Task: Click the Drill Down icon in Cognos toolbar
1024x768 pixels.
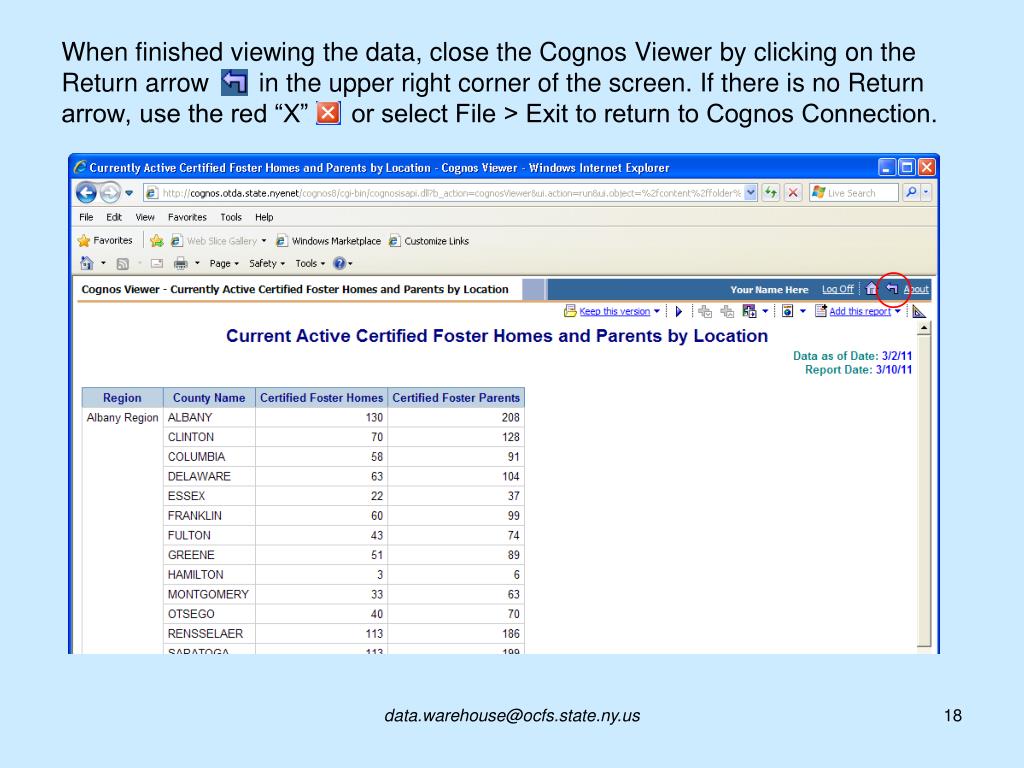Action: 705,312
